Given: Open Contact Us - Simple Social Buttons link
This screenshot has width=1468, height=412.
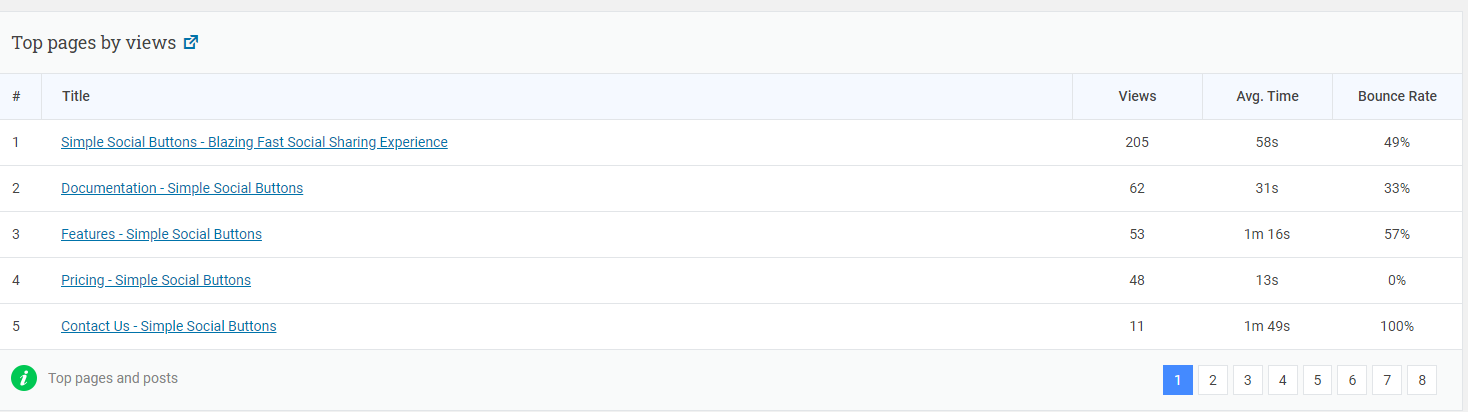Looking at the screenshot, I should click(169, 326).
